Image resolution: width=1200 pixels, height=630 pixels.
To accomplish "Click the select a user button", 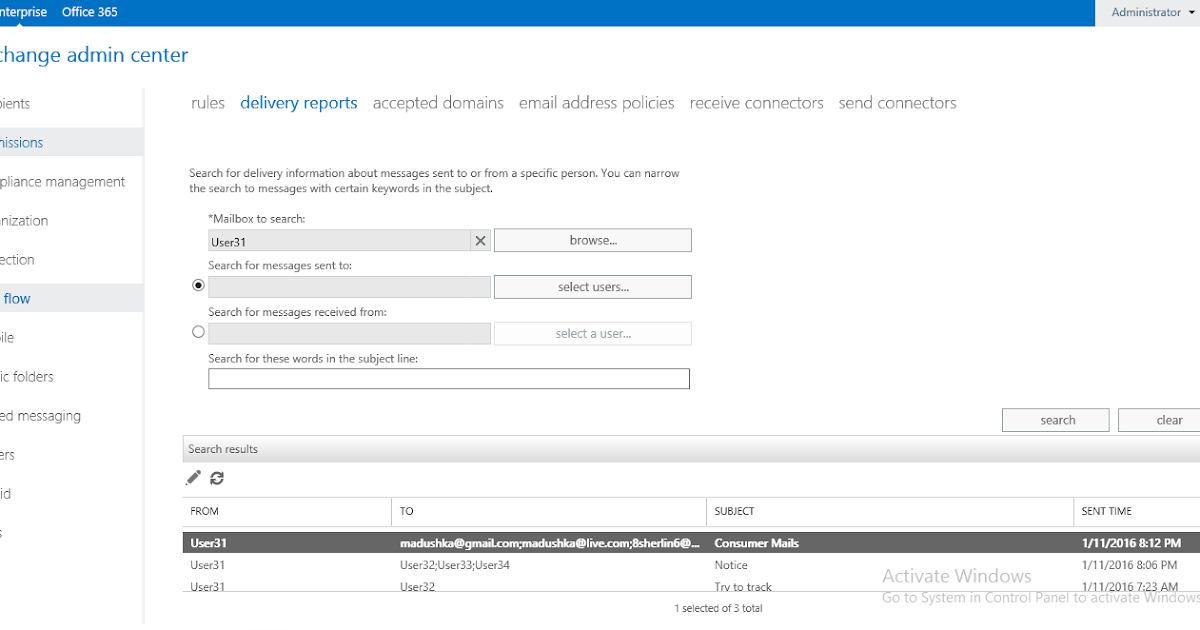I will 592,333.
